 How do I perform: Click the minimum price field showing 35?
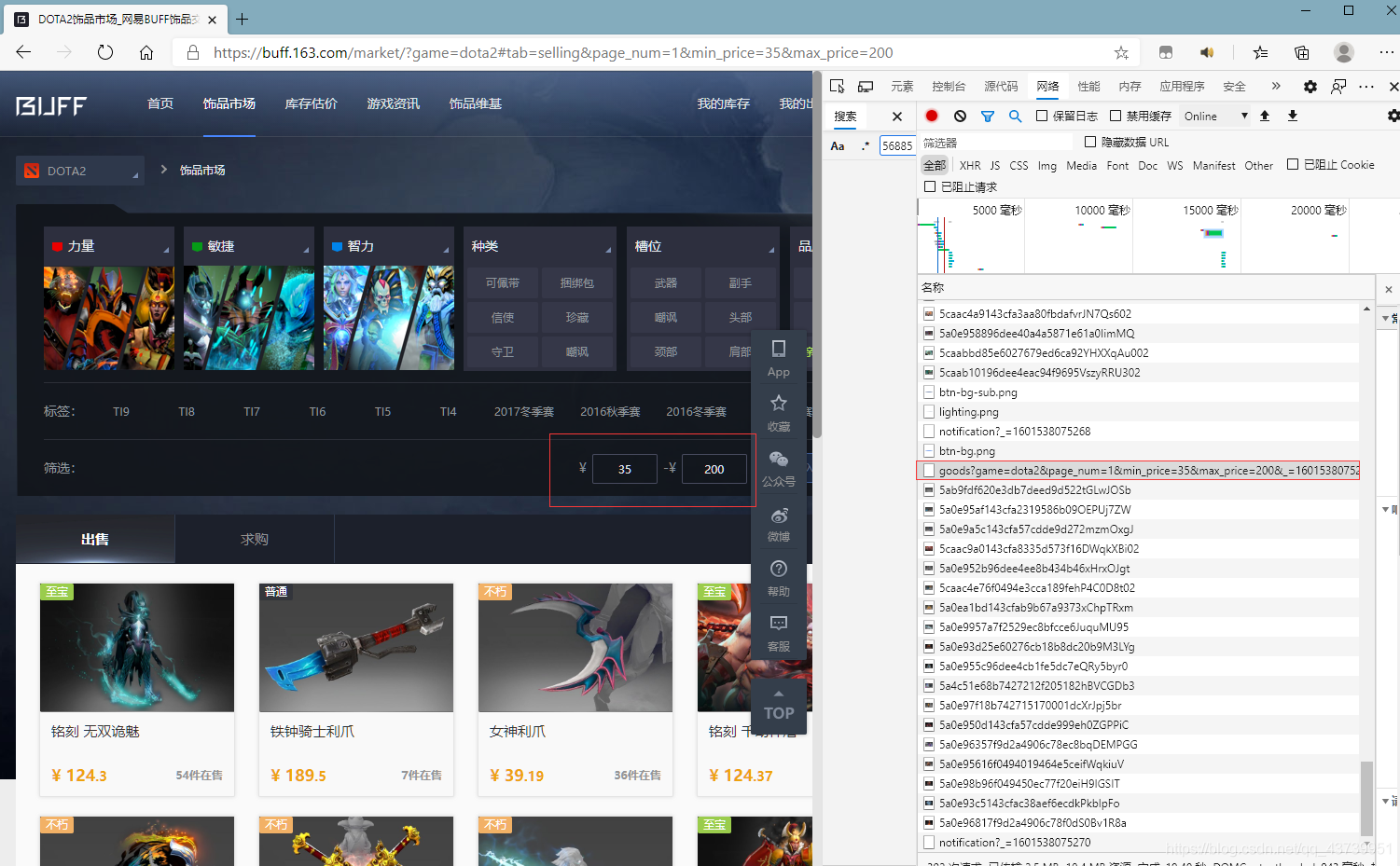(x=625, y=469)
